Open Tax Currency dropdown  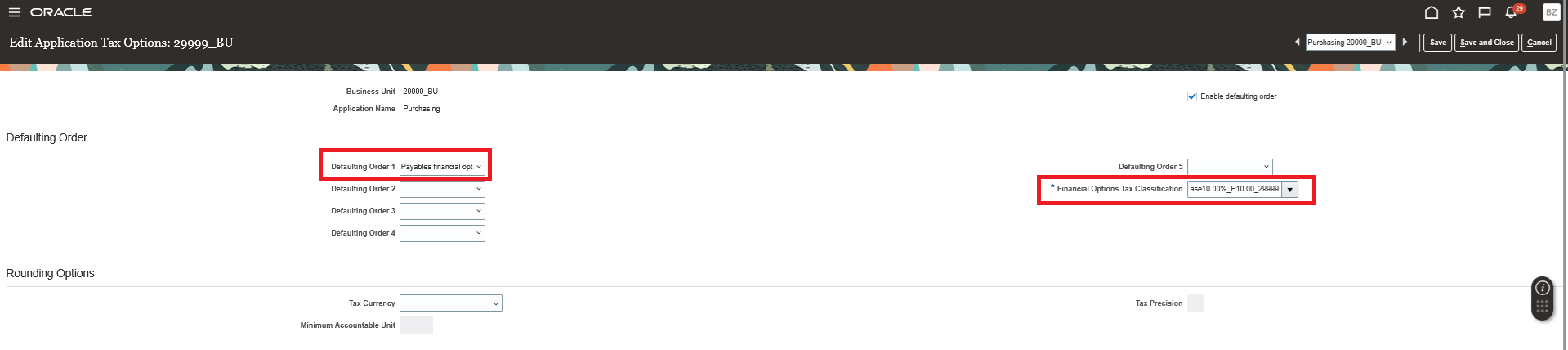click(451, 303)
